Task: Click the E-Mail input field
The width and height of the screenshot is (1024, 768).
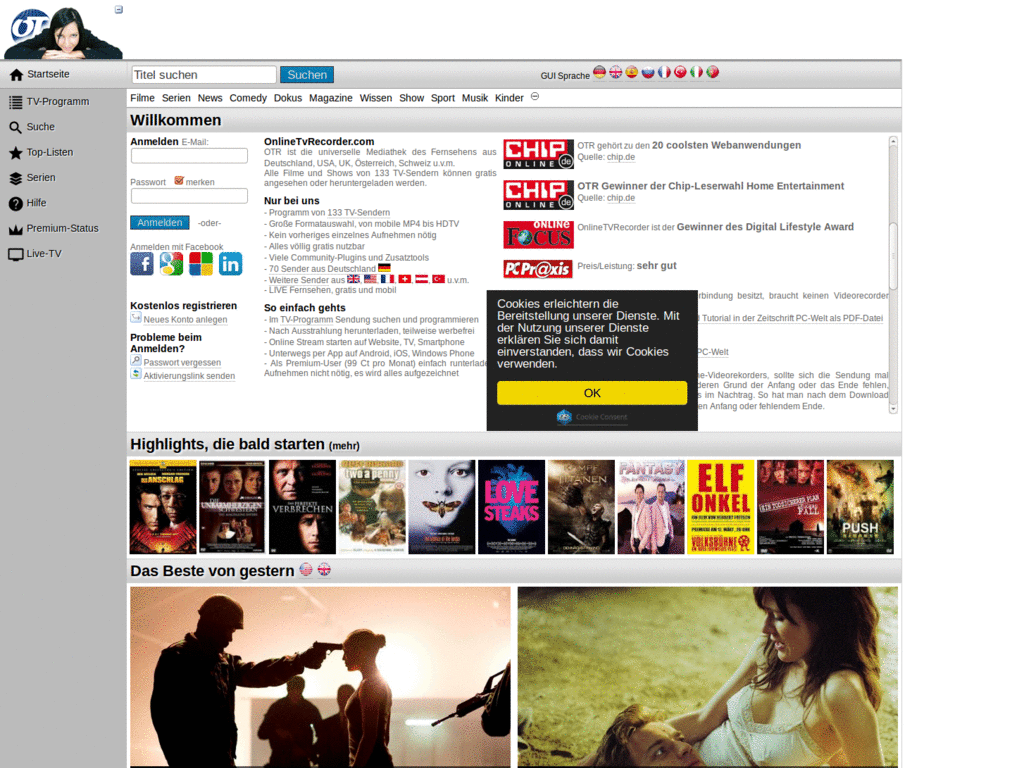Action: (x=189, y=155)
